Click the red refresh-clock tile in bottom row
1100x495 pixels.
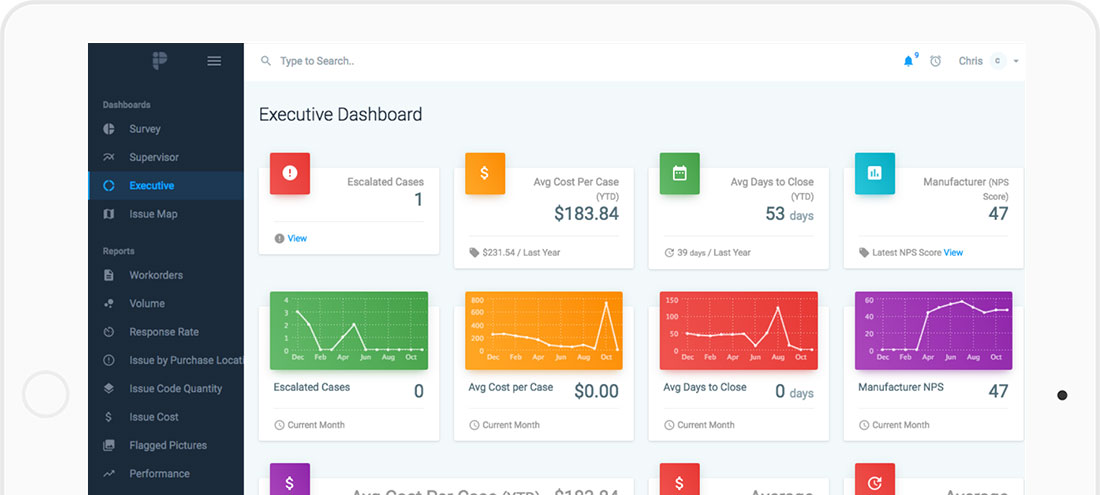[x=875, y=479]
